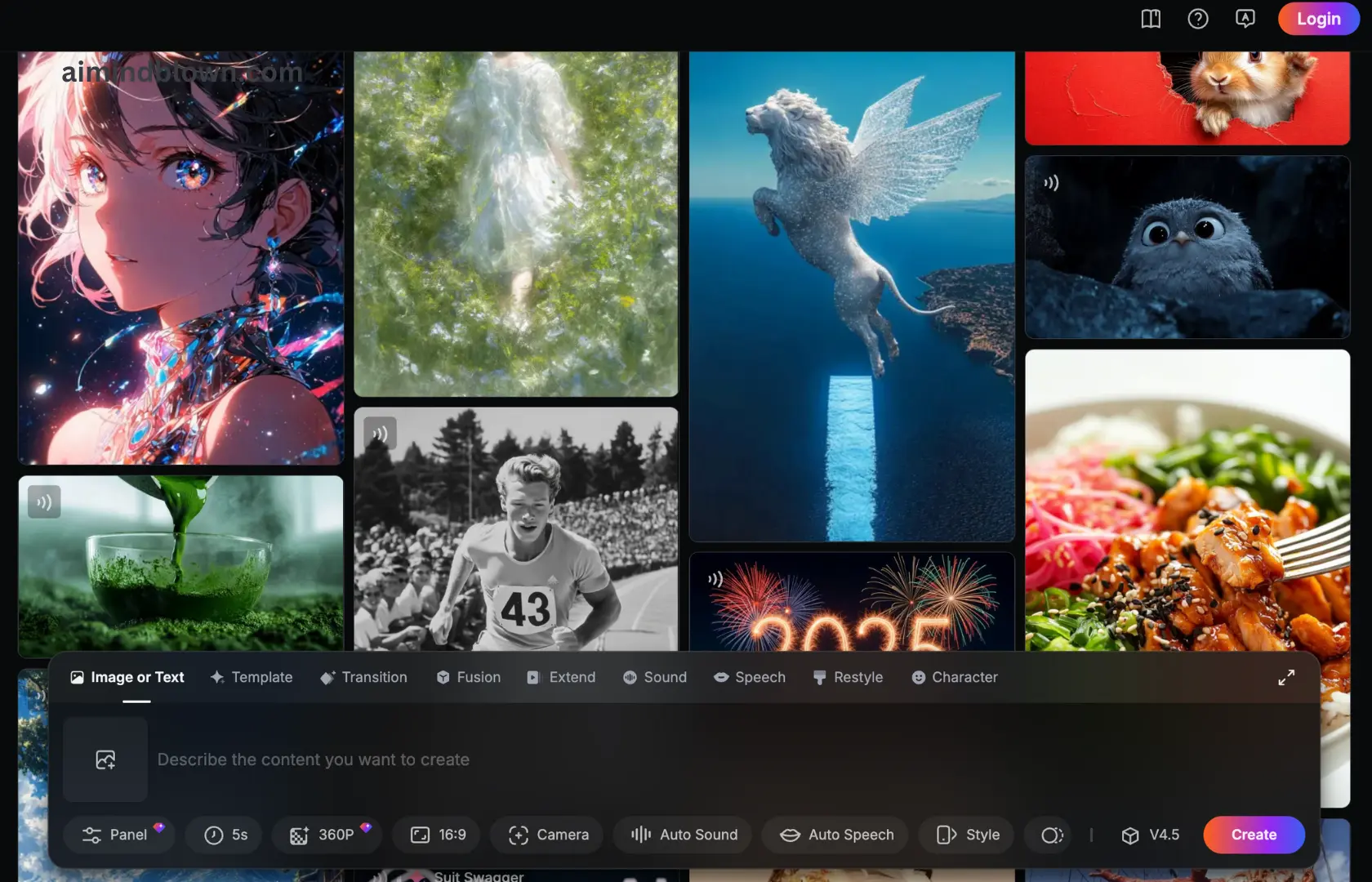
Task: Toggle sound on the runner video
Action: (381, 433)
